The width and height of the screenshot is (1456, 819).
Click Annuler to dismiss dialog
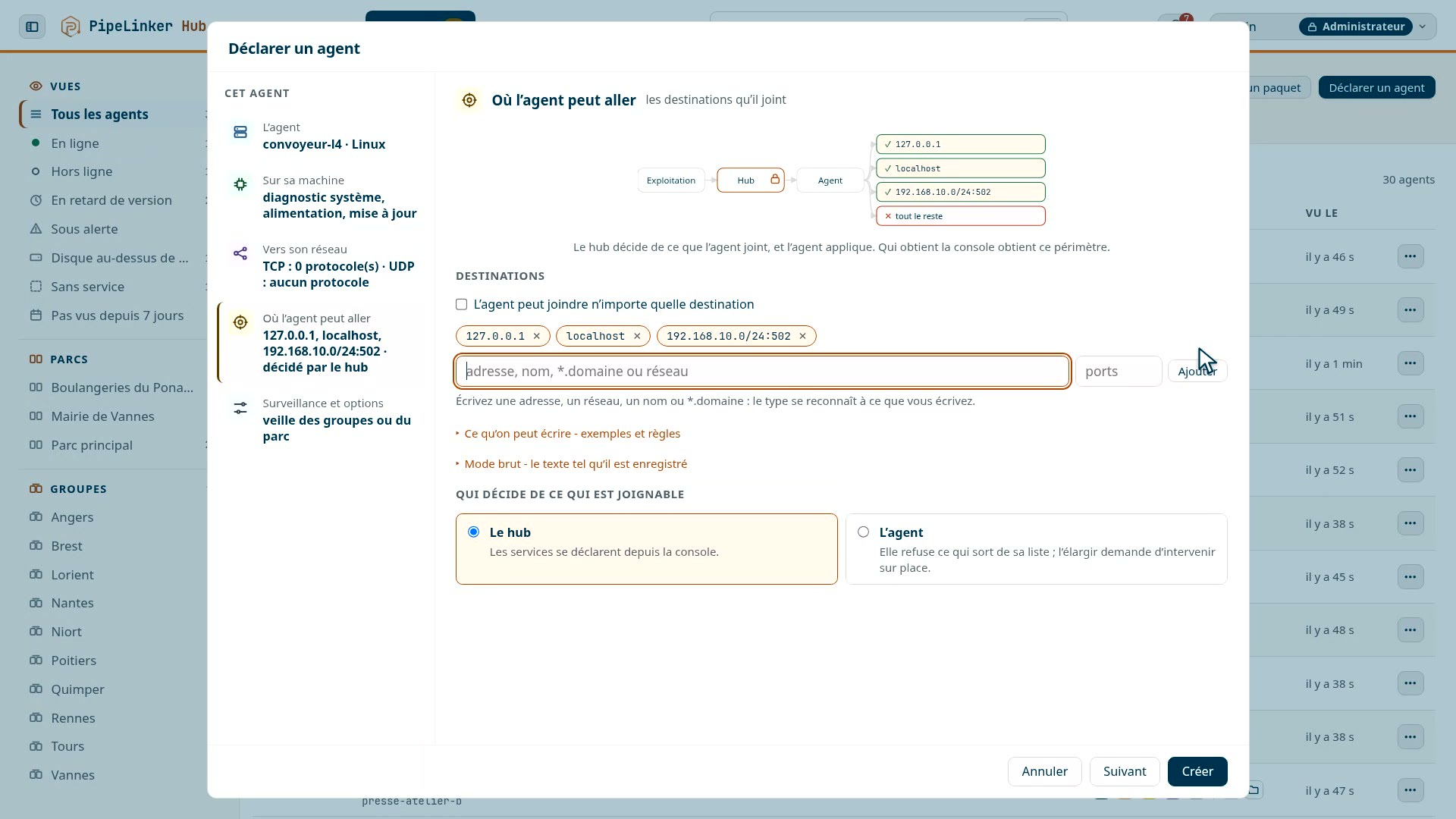pos(1044,771)
